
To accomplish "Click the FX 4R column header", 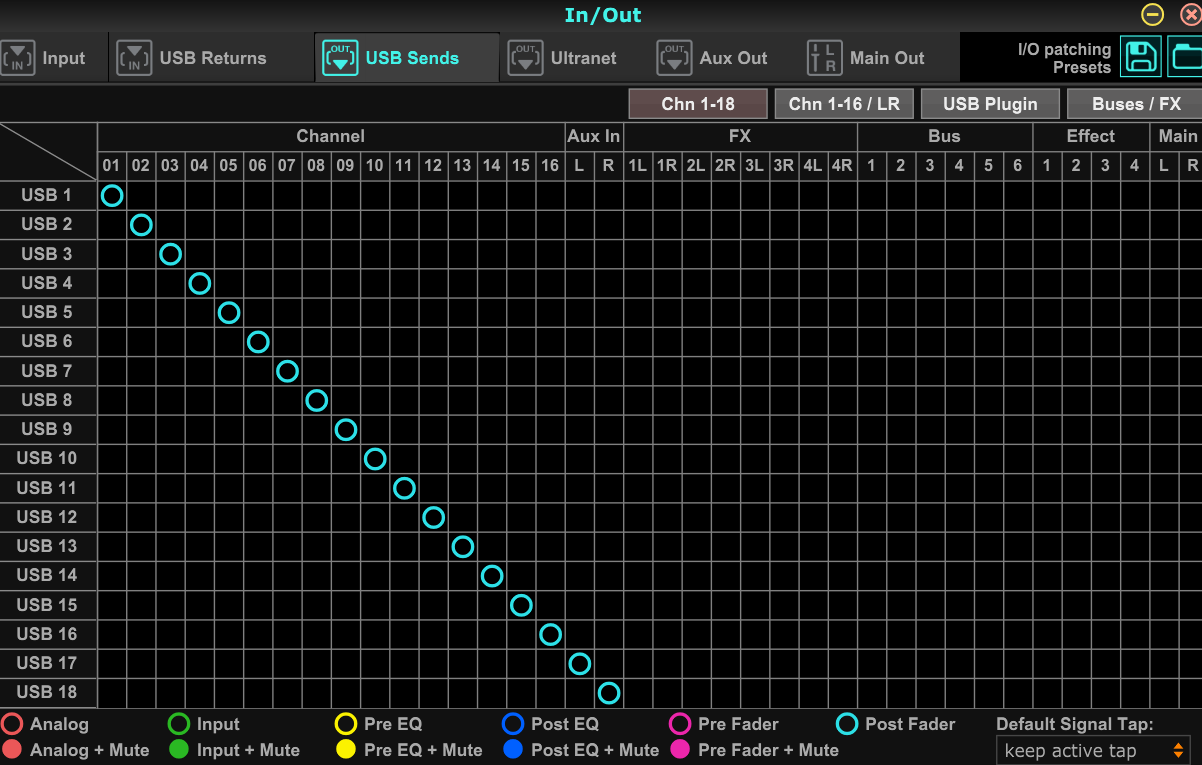I will [842, 166].
